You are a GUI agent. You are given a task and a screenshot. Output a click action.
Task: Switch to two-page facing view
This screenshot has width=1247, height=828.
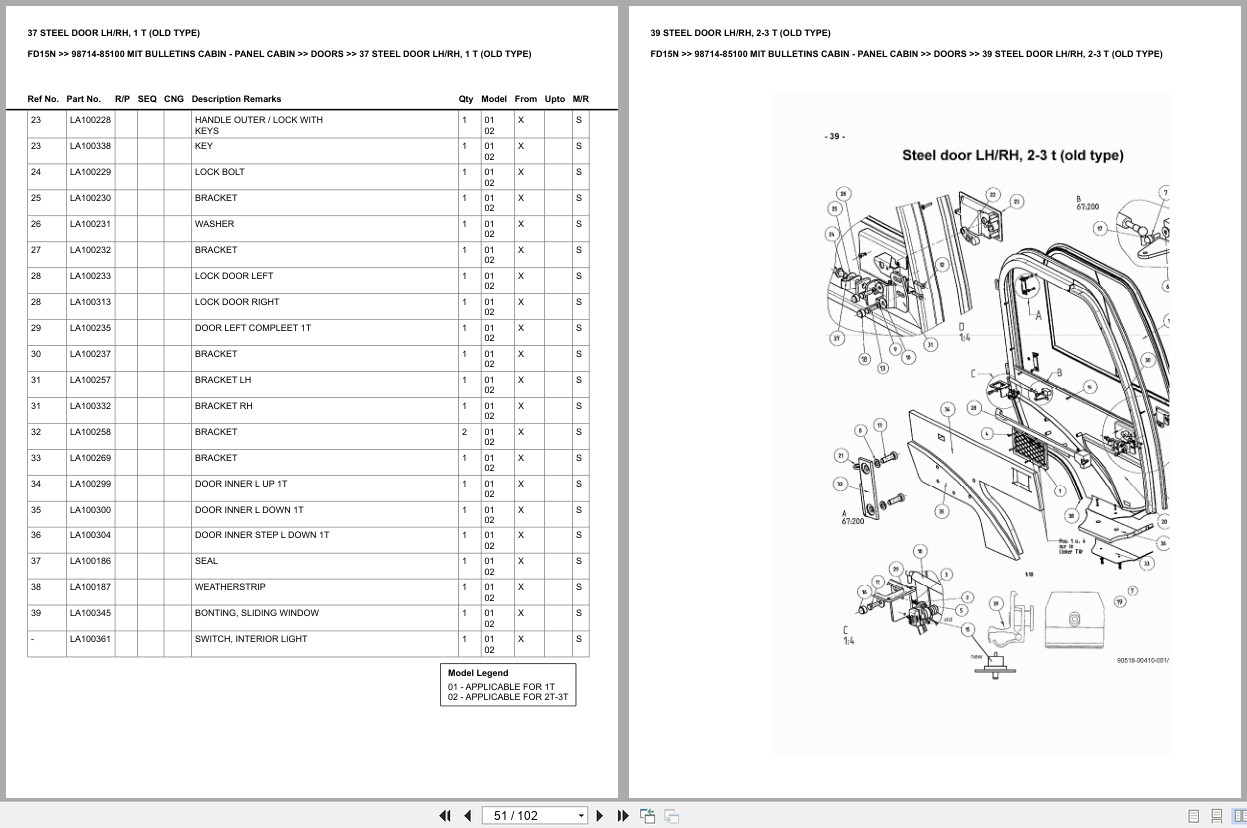tap(1239, 816)
